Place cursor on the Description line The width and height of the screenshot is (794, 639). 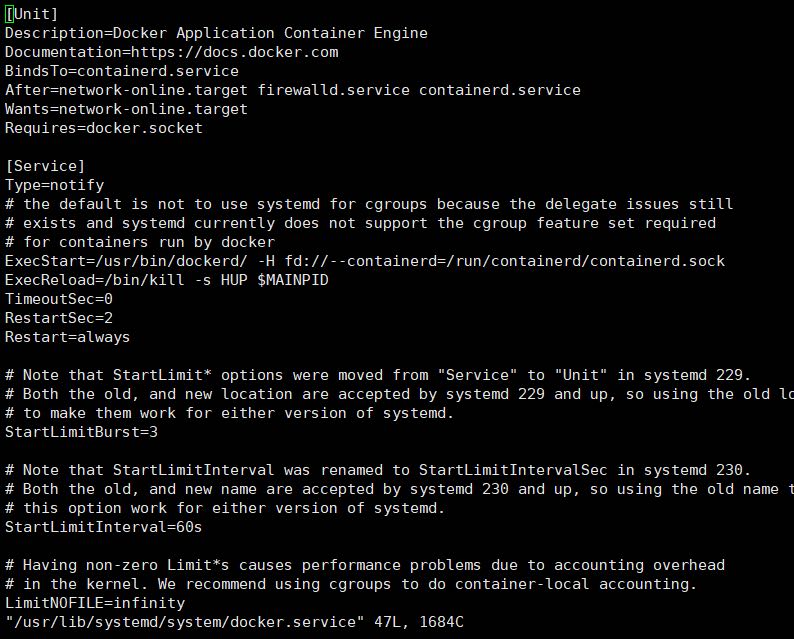pyautogui.click(x=216, y=33)
